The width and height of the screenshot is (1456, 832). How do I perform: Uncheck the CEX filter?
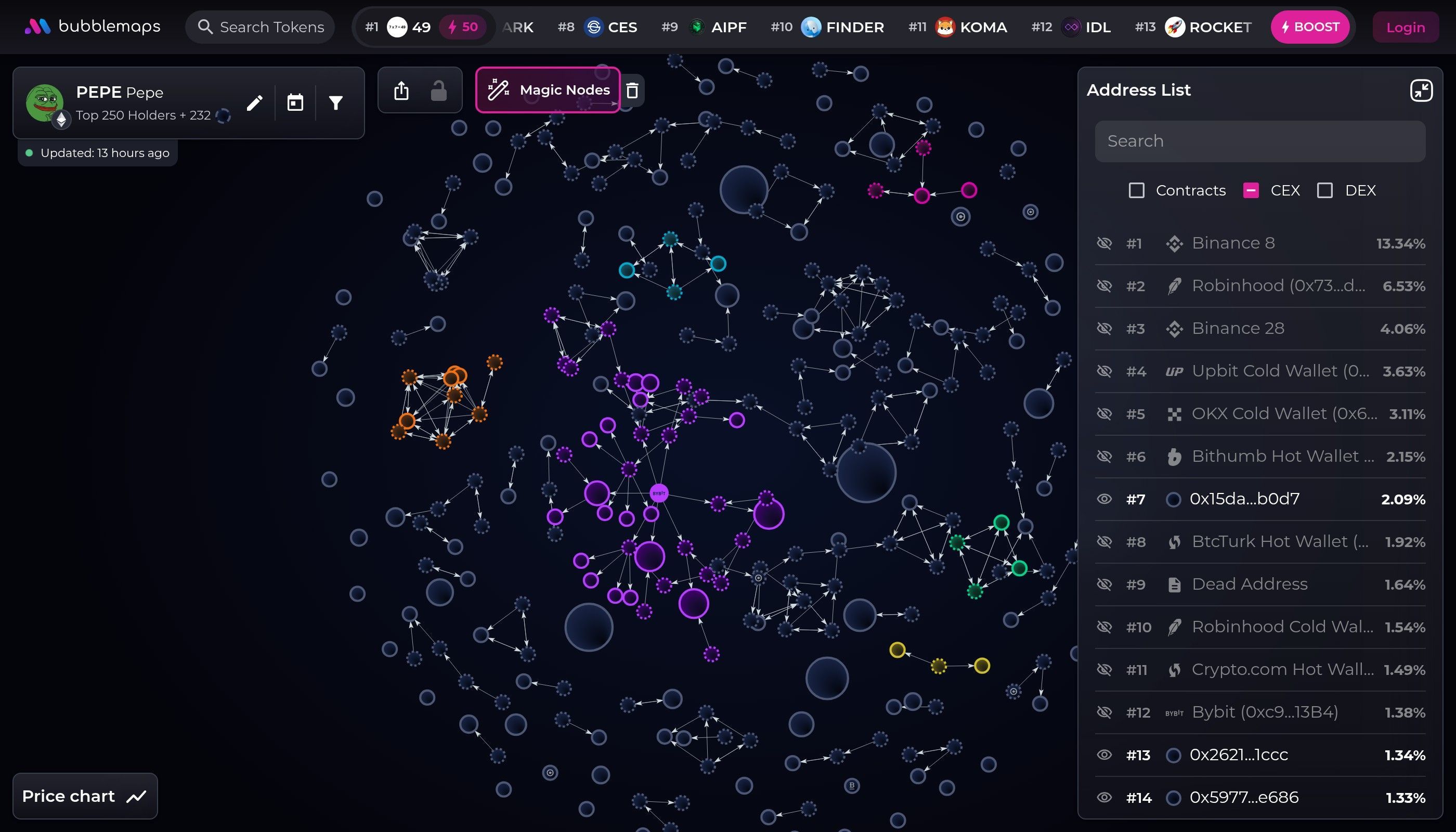pyautogui.click(x=1252, y=190)
